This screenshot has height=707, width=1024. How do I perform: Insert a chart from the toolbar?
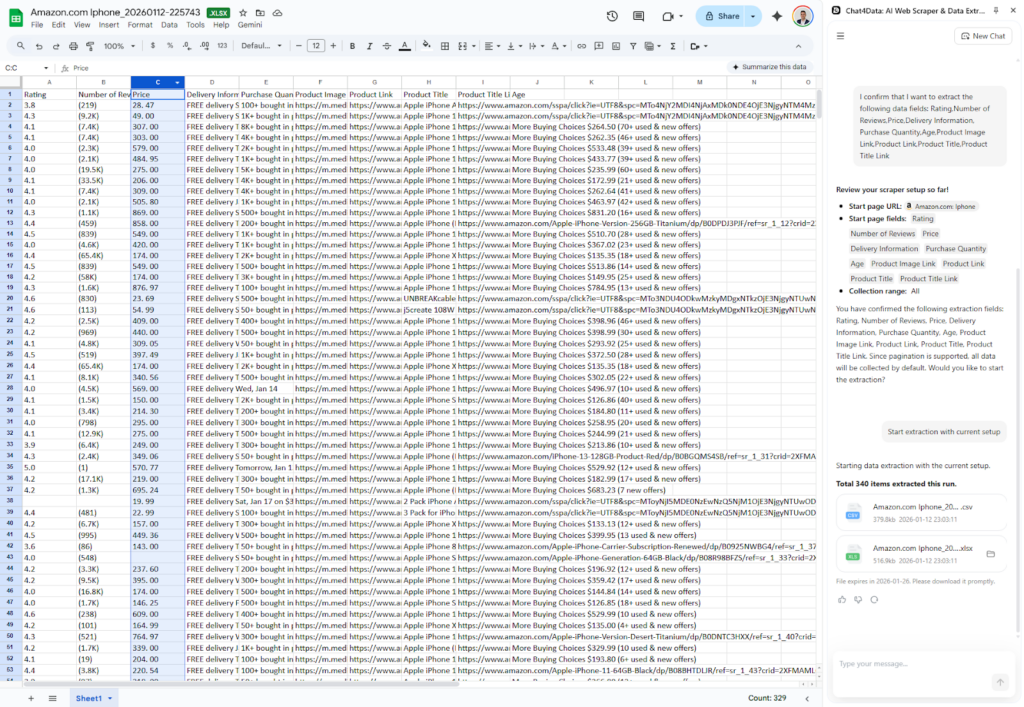point(616,46)
